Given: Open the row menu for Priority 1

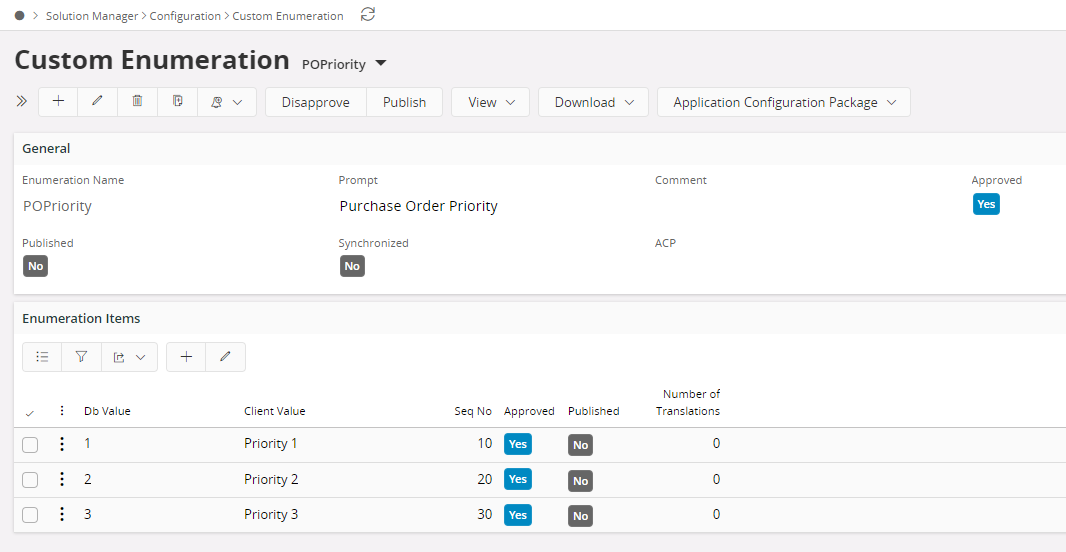Looking at the screenshot, I should pyautogui.click(x=62, y=444).
